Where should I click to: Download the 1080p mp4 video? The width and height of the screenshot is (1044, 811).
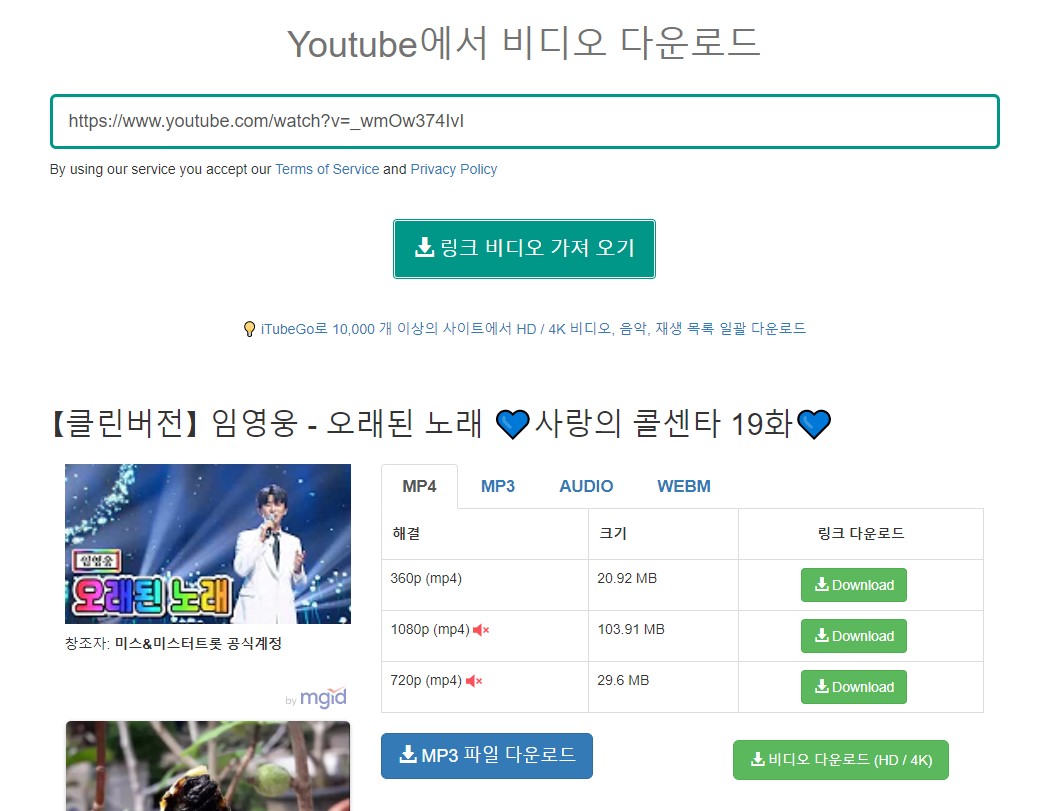[x=853, y=636]
